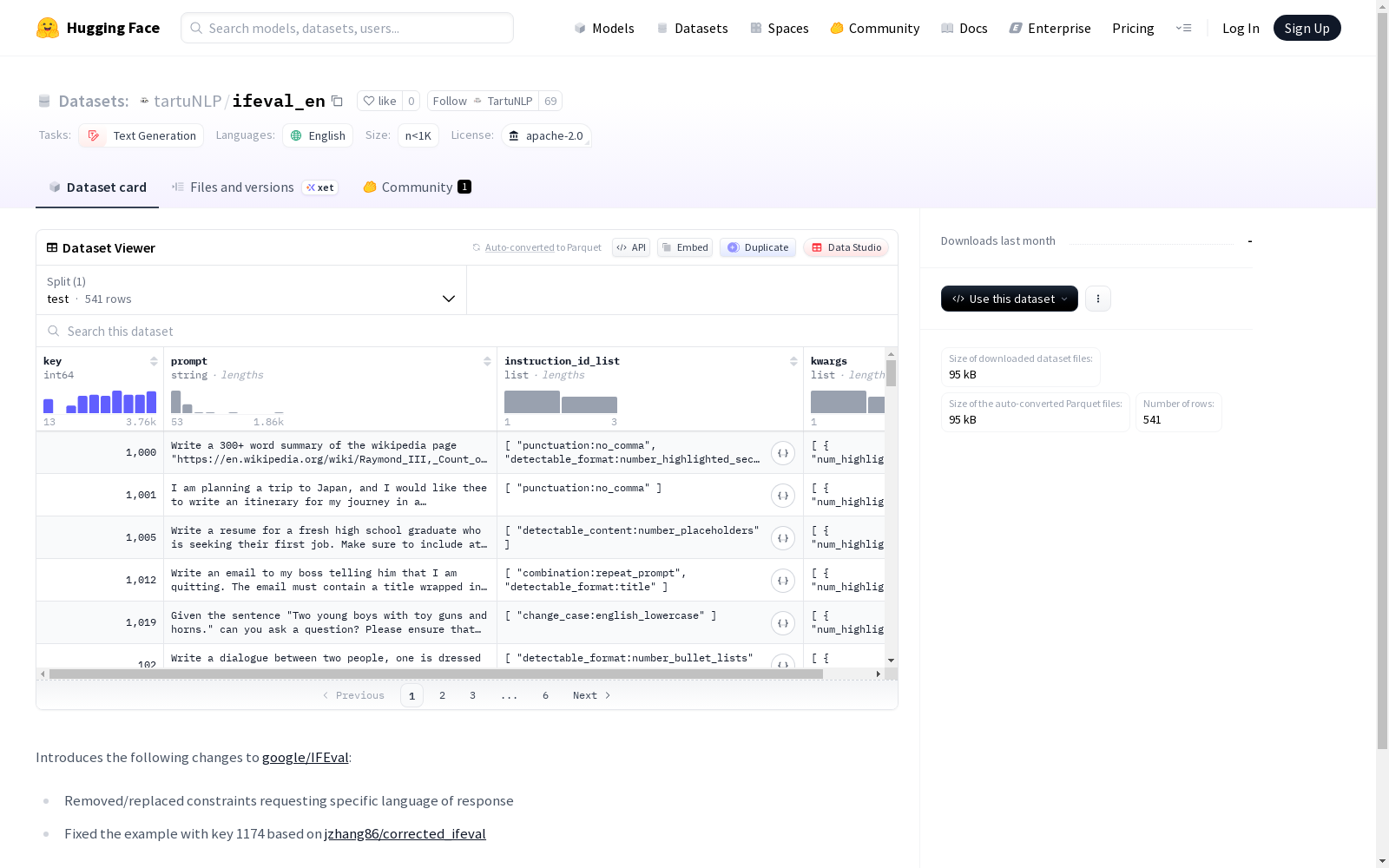
Task: Click the dataset table vertical scrollbar
Action: (x=891, y=373)
